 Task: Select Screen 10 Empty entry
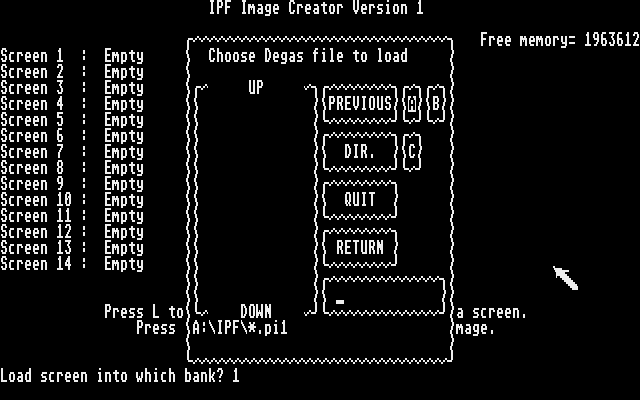tap(72, 200)
